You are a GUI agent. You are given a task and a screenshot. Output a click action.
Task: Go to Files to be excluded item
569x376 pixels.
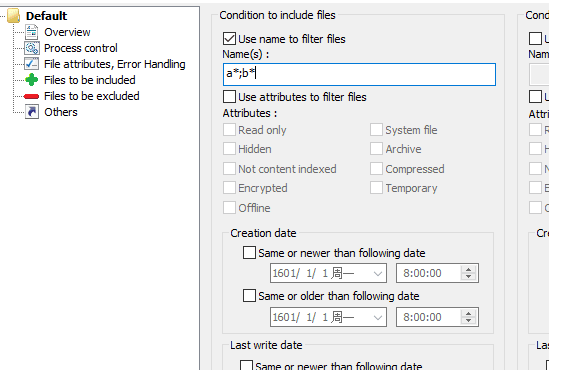tap(92, 96)
